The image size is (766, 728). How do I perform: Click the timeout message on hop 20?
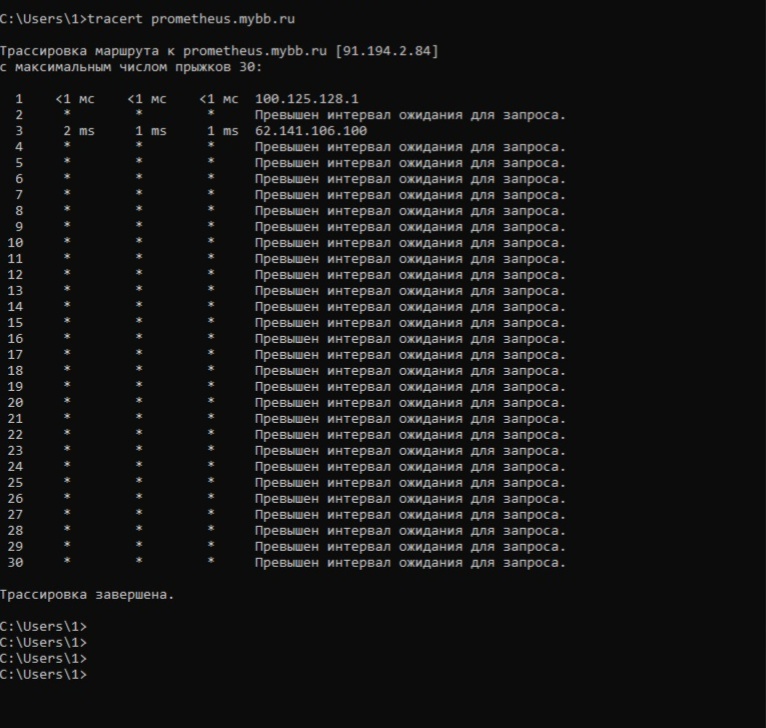pos(410,403)
